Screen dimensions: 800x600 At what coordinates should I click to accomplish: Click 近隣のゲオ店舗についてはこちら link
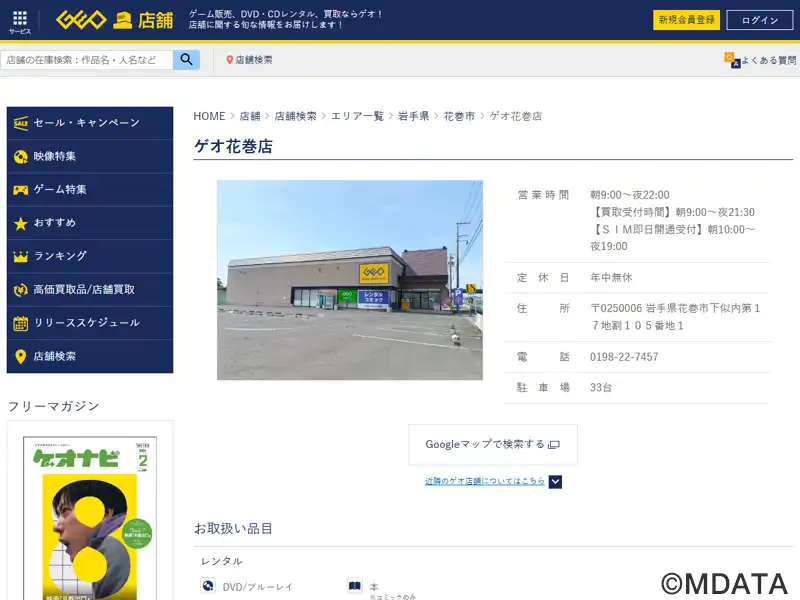coord(485,481)
